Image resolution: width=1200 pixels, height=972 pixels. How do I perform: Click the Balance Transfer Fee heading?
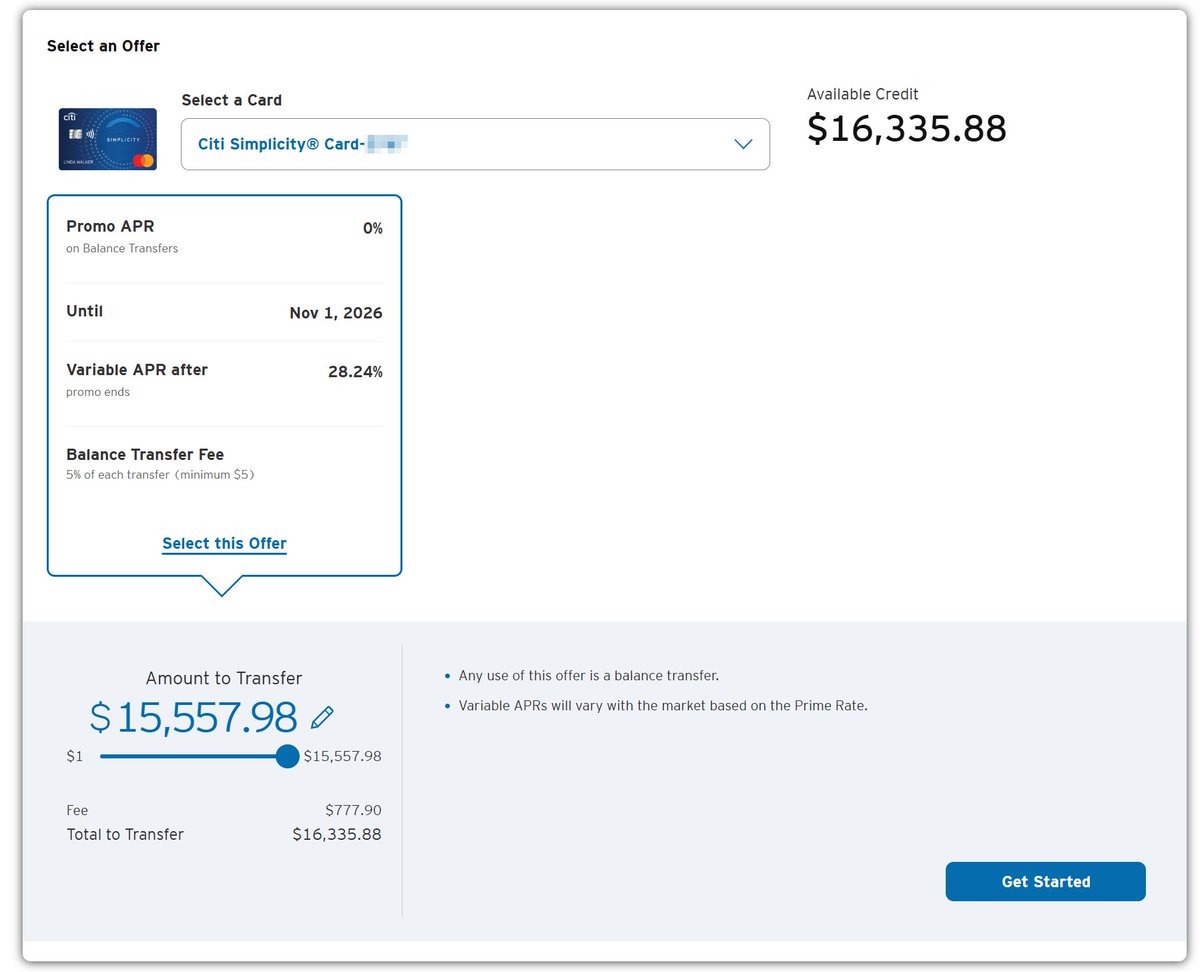click(x=145, y=454)
